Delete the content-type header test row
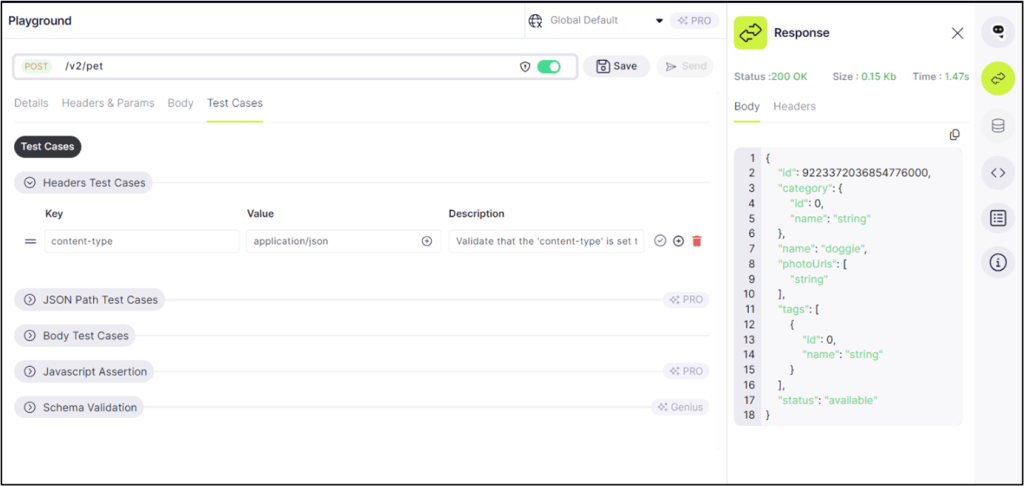 [697, 241]
